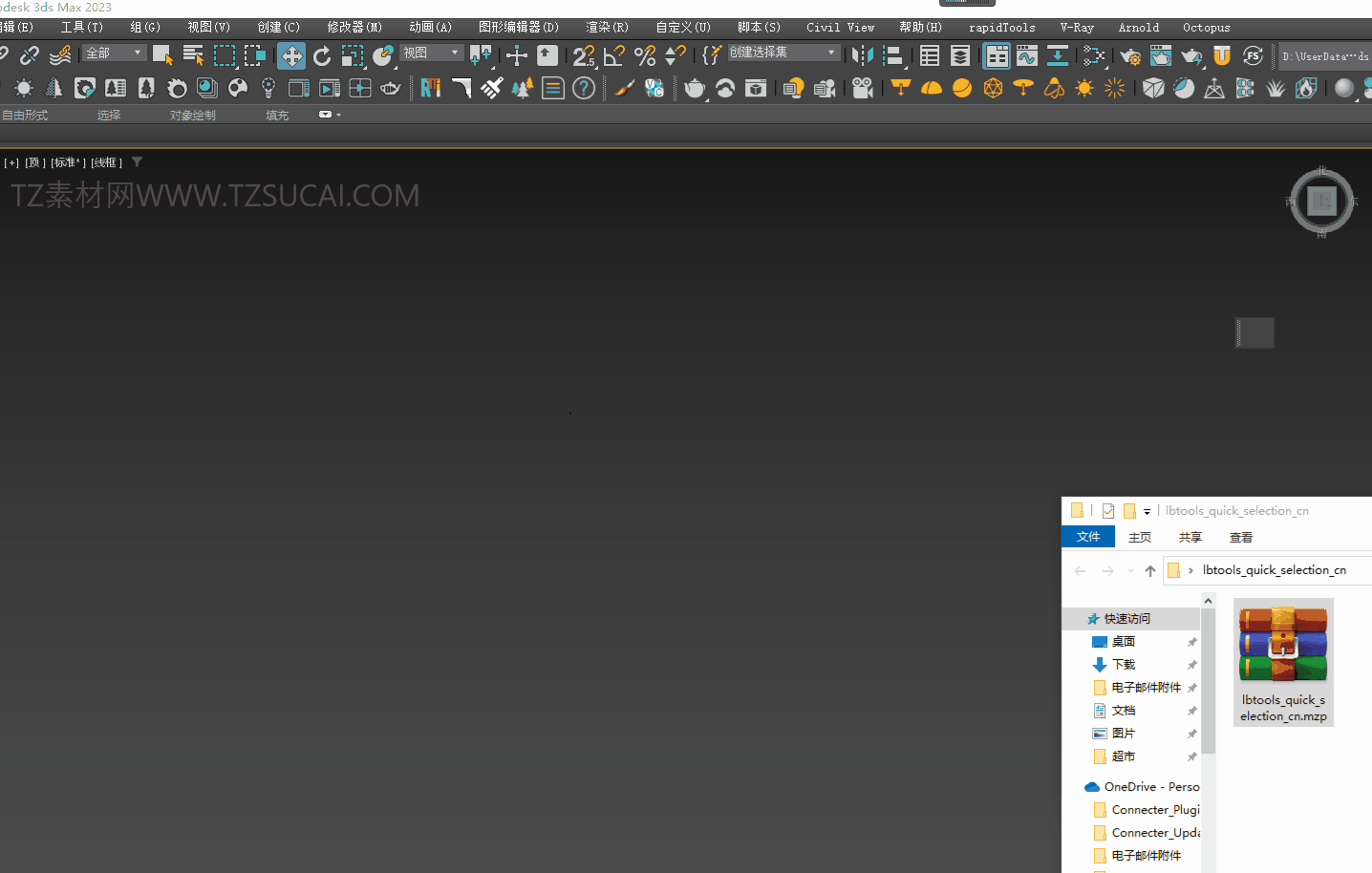The height and width of the screenshot is (873, 1372).
Task: Click the Schematic View icon
Action: click(x=1094, y=56)
